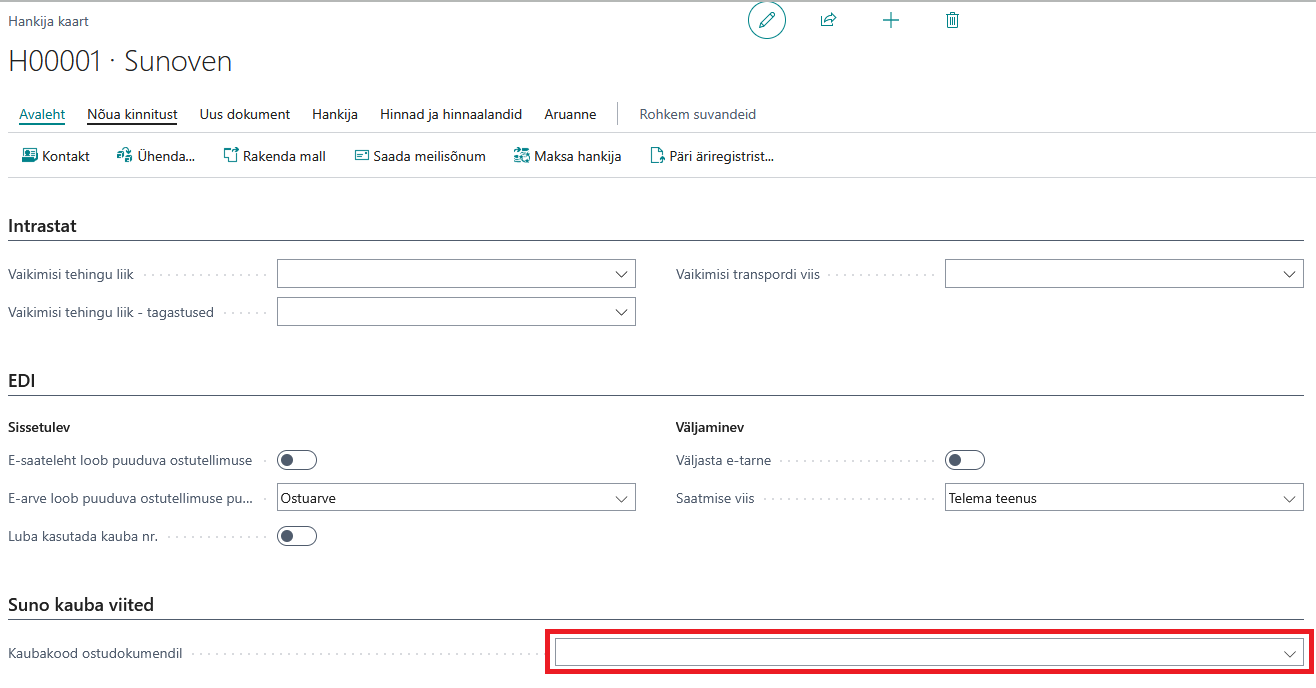Click the Hankija kaart caption
1316x688 pixels.
pyautogui.click(x=48, y=21)
